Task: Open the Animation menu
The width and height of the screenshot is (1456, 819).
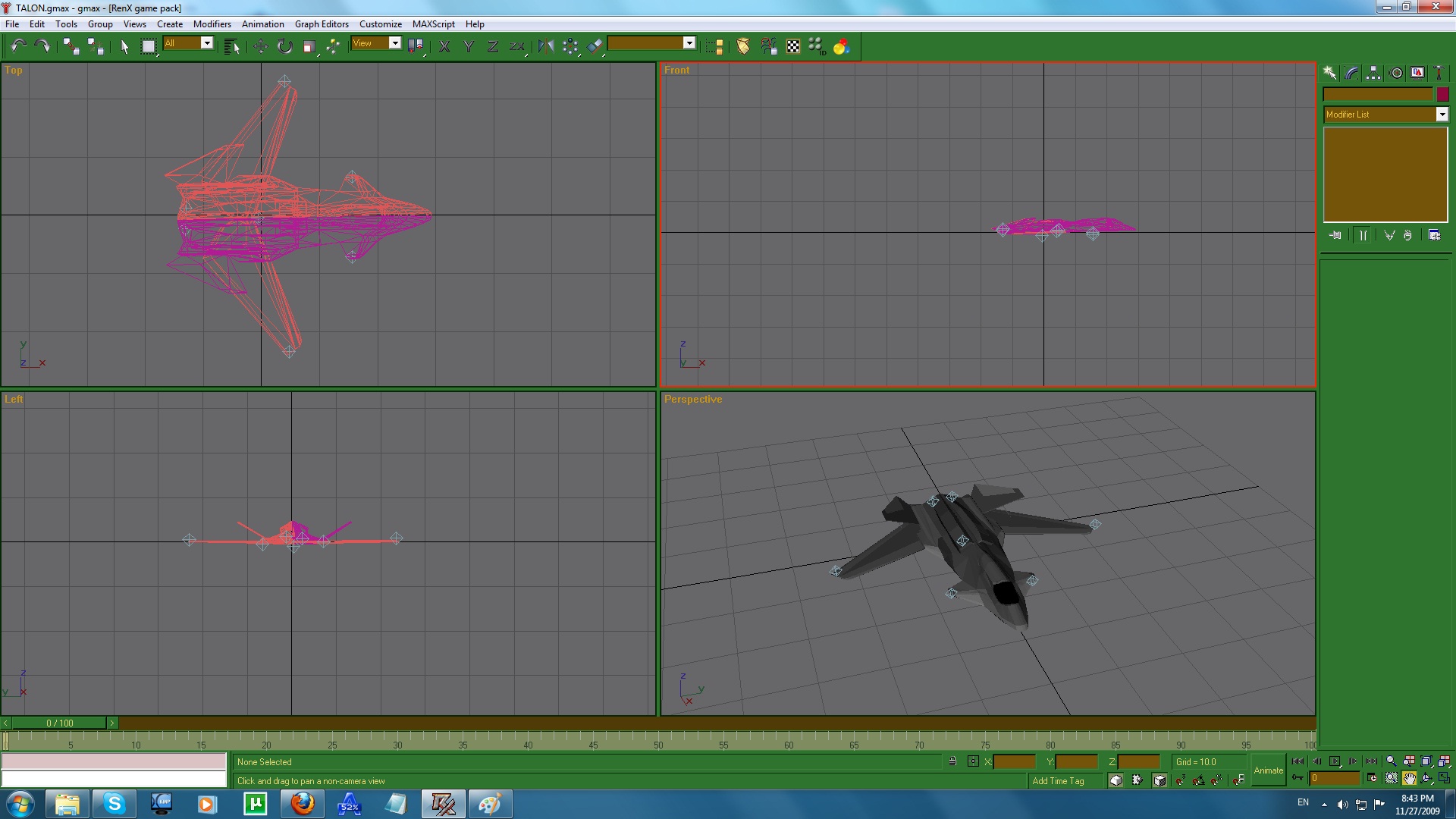Action: click(x=263, y=24)
